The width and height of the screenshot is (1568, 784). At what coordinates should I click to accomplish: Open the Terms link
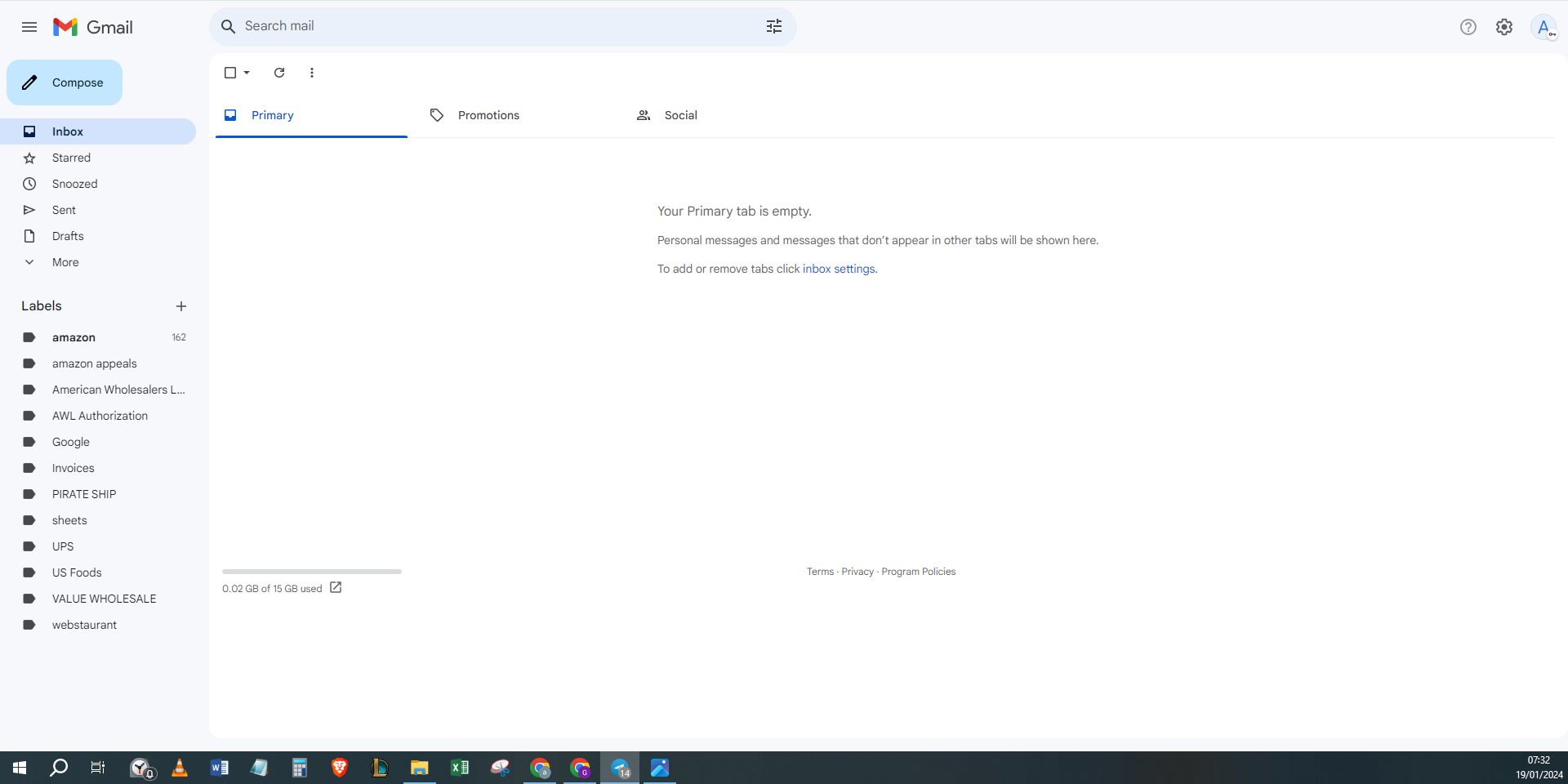pos(821,572)
